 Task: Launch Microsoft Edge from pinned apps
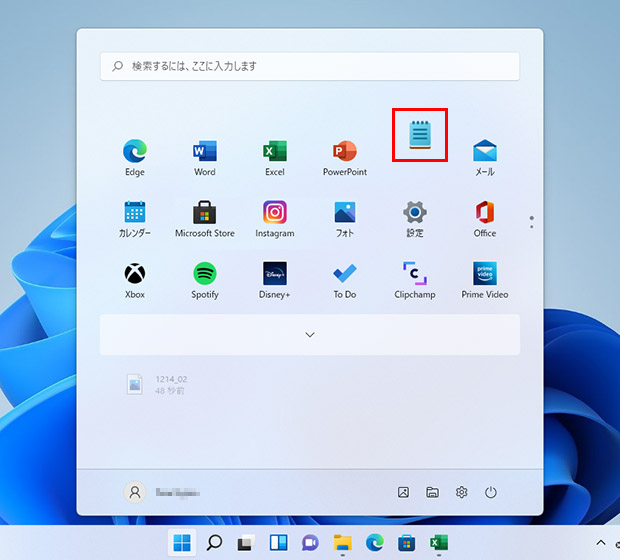(135, 153)
